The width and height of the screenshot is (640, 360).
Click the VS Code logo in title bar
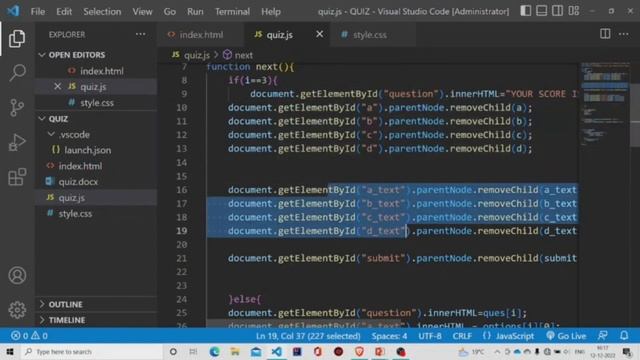(x=13, y=11)
